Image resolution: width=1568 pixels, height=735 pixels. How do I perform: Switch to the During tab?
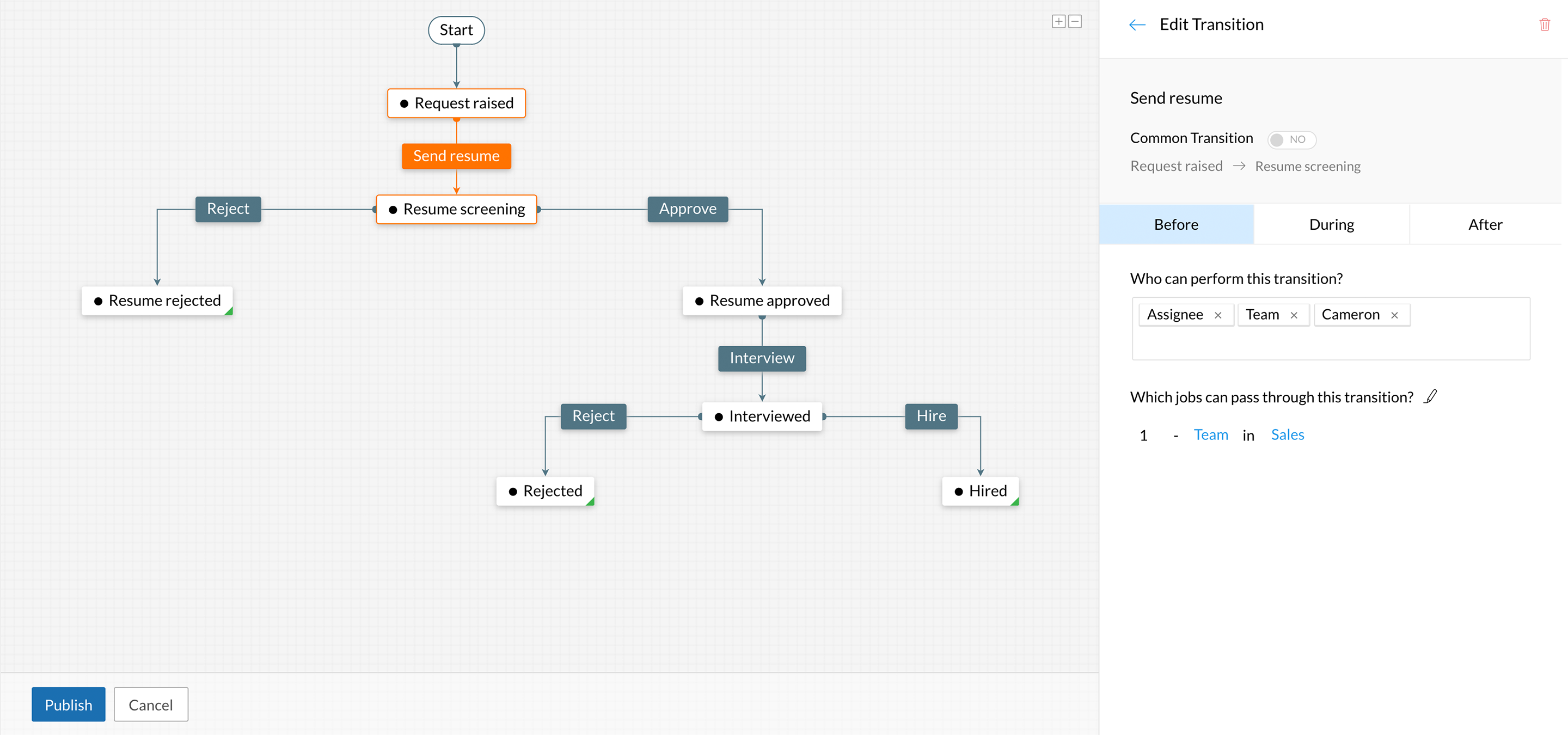(1331, 224)
